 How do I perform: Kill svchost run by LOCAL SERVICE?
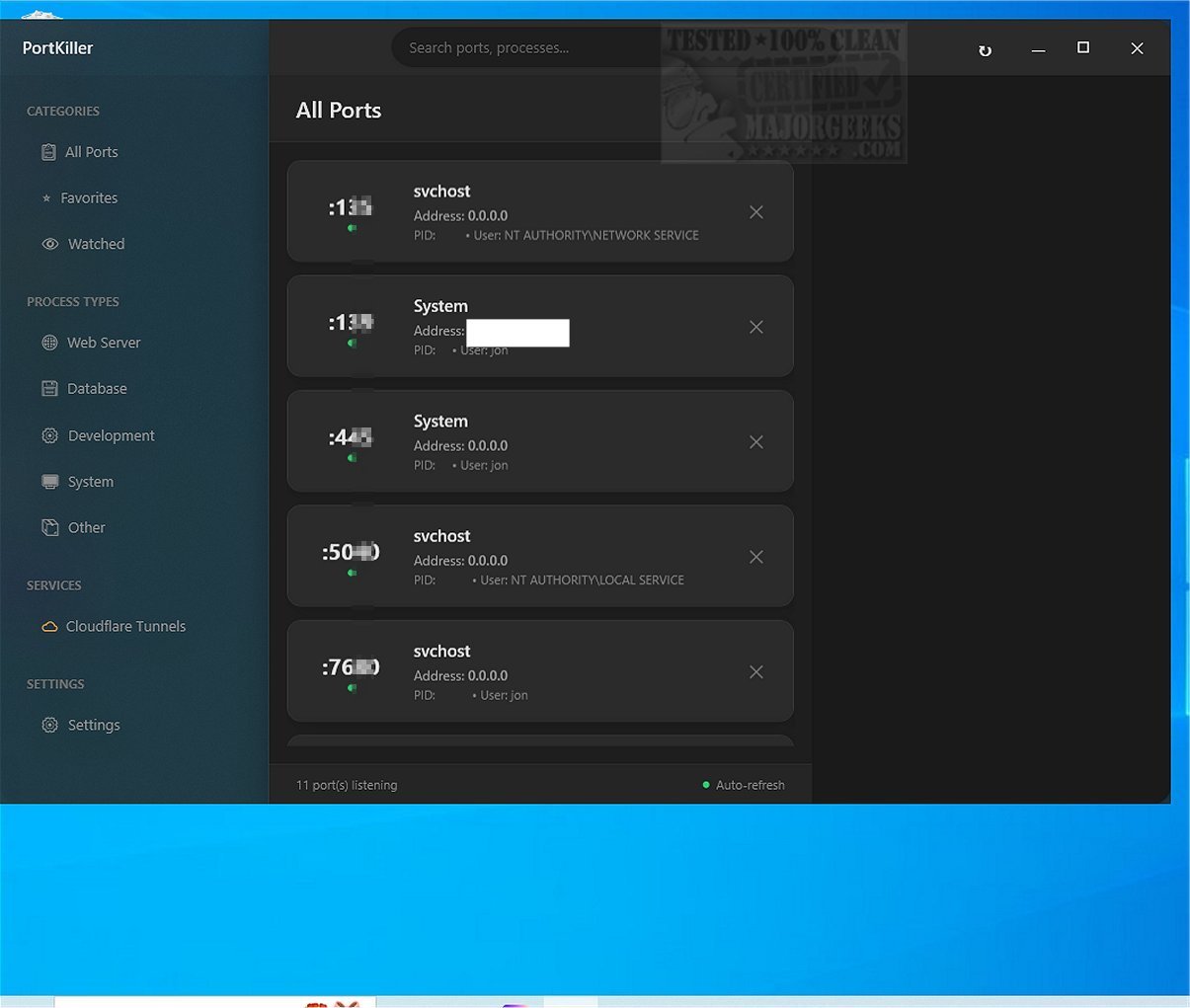pyautogui.click(x=755, y=557)
